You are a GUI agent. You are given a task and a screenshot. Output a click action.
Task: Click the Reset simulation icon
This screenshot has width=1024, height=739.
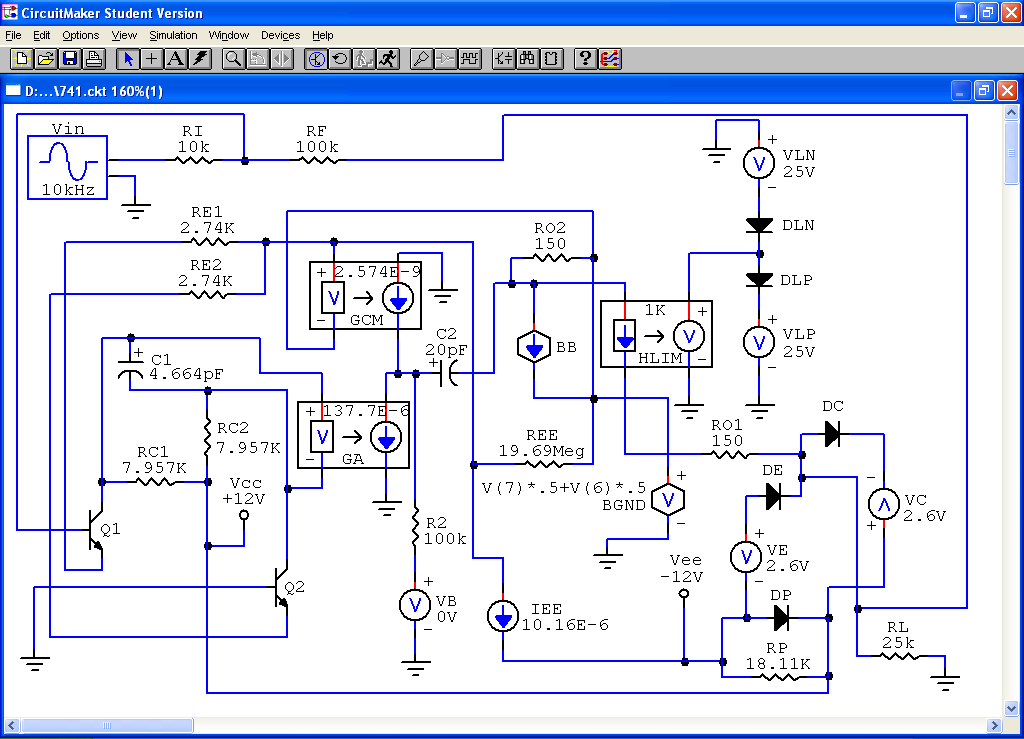coord(340,59)
